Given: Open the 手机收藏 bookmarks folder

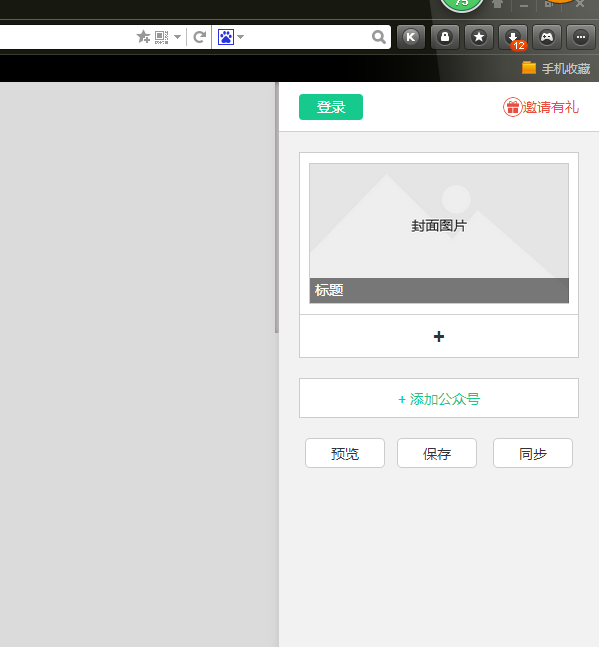Looking at the screenshot, I should tap(556, 68).
